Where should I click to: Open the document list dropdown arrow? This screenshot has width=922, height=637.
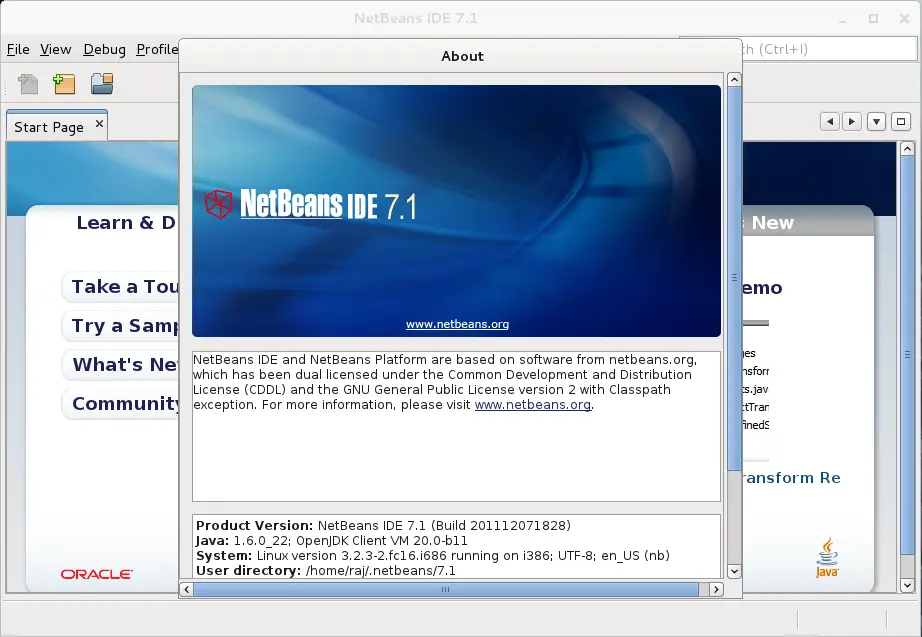876,122
